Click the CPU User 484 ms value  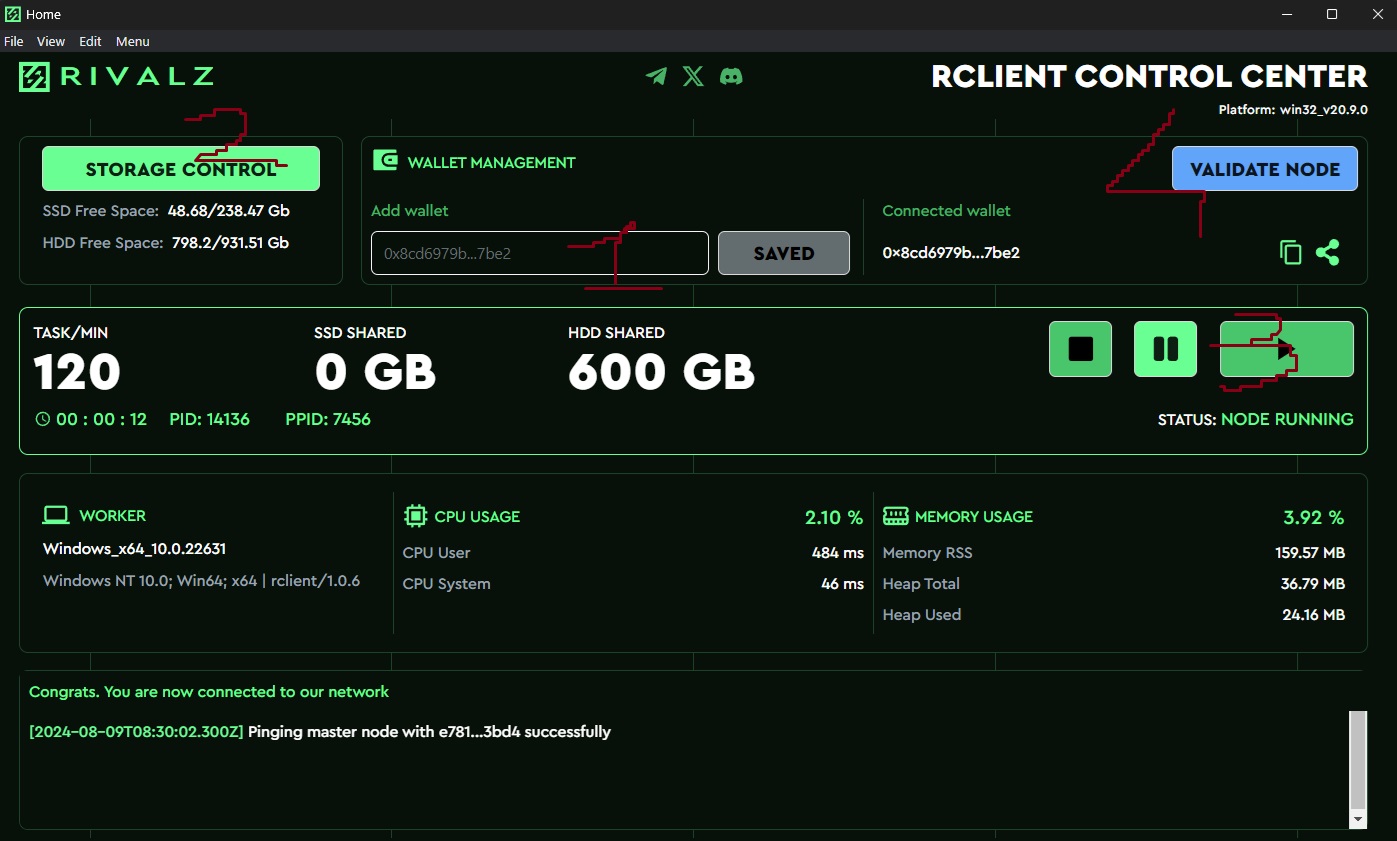[838, 552]
